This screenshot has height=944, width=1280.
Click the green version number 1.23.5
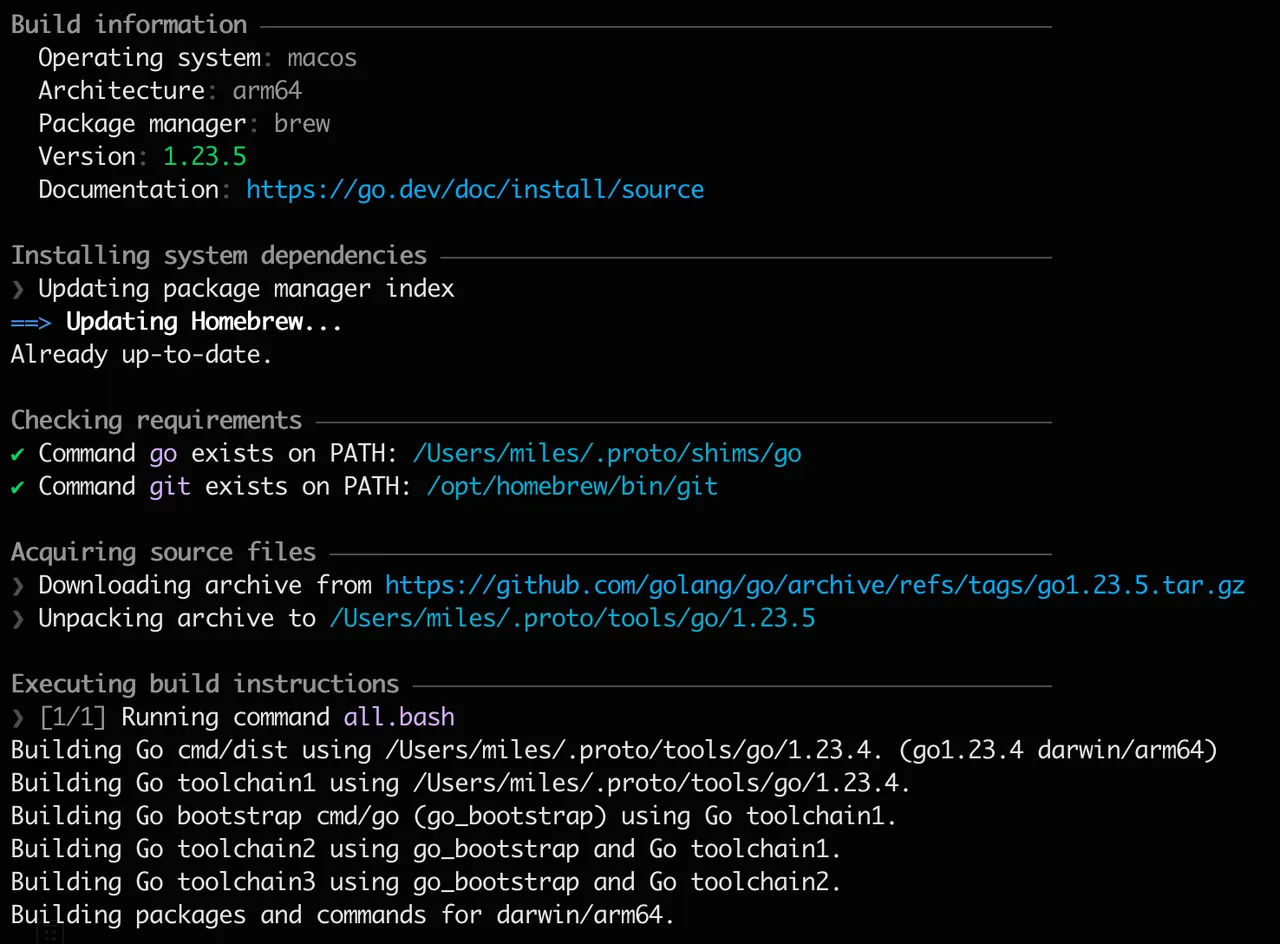point(205,156)
